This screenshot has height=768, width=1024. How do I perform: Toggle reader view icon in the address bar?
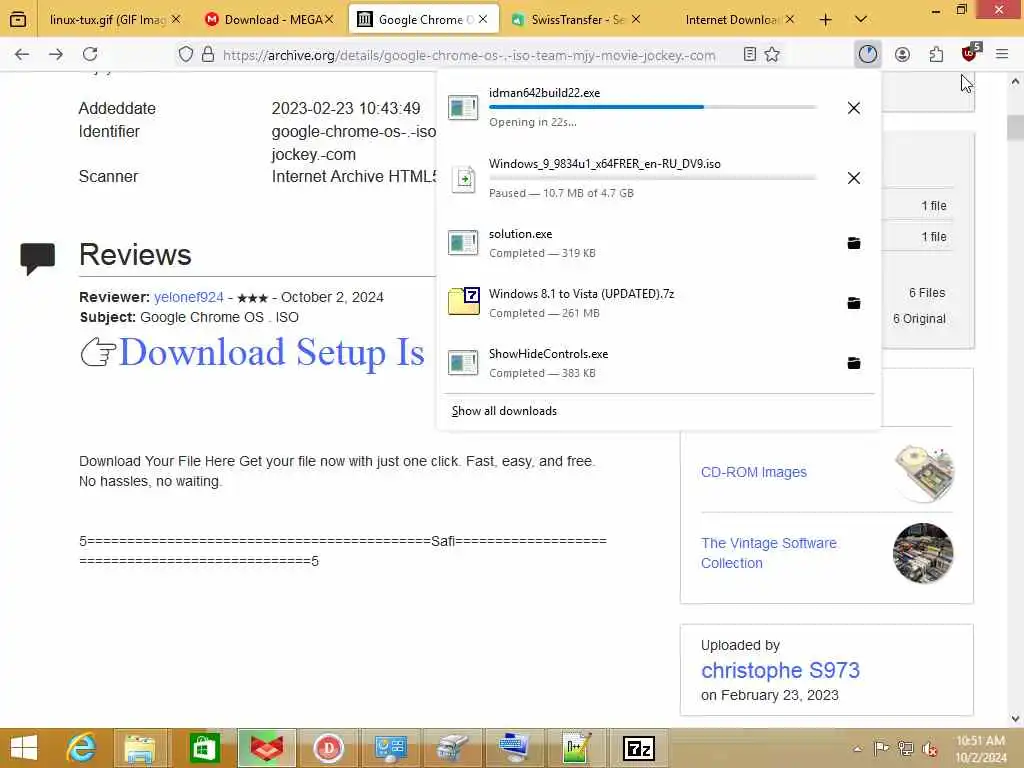pos(750,54)
